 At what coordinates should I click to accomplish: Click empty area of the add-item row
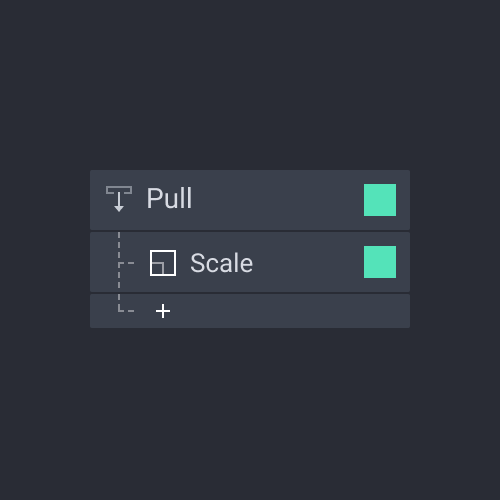283,311
